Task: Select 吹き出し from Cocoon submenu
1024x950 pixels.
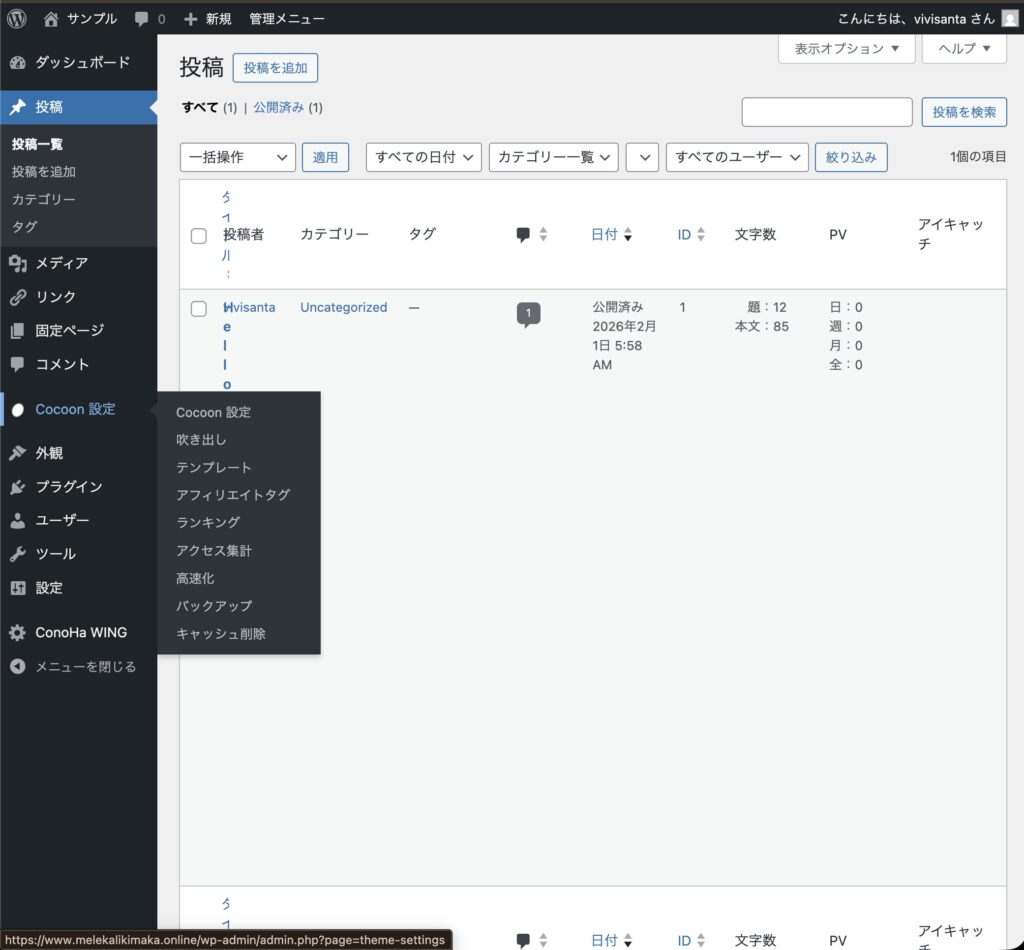Action: tap(201, 440)
